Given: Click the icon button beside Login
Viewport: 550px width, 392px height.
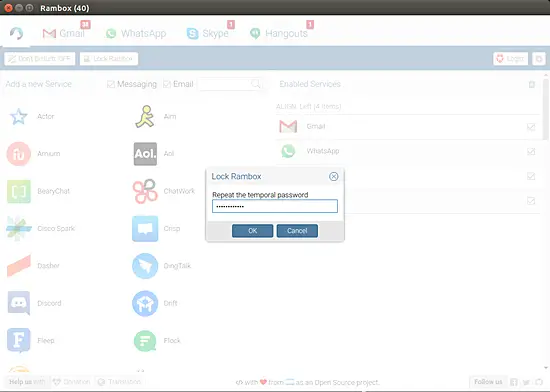Looking at the screenshot, I should (x=539, y=59).
